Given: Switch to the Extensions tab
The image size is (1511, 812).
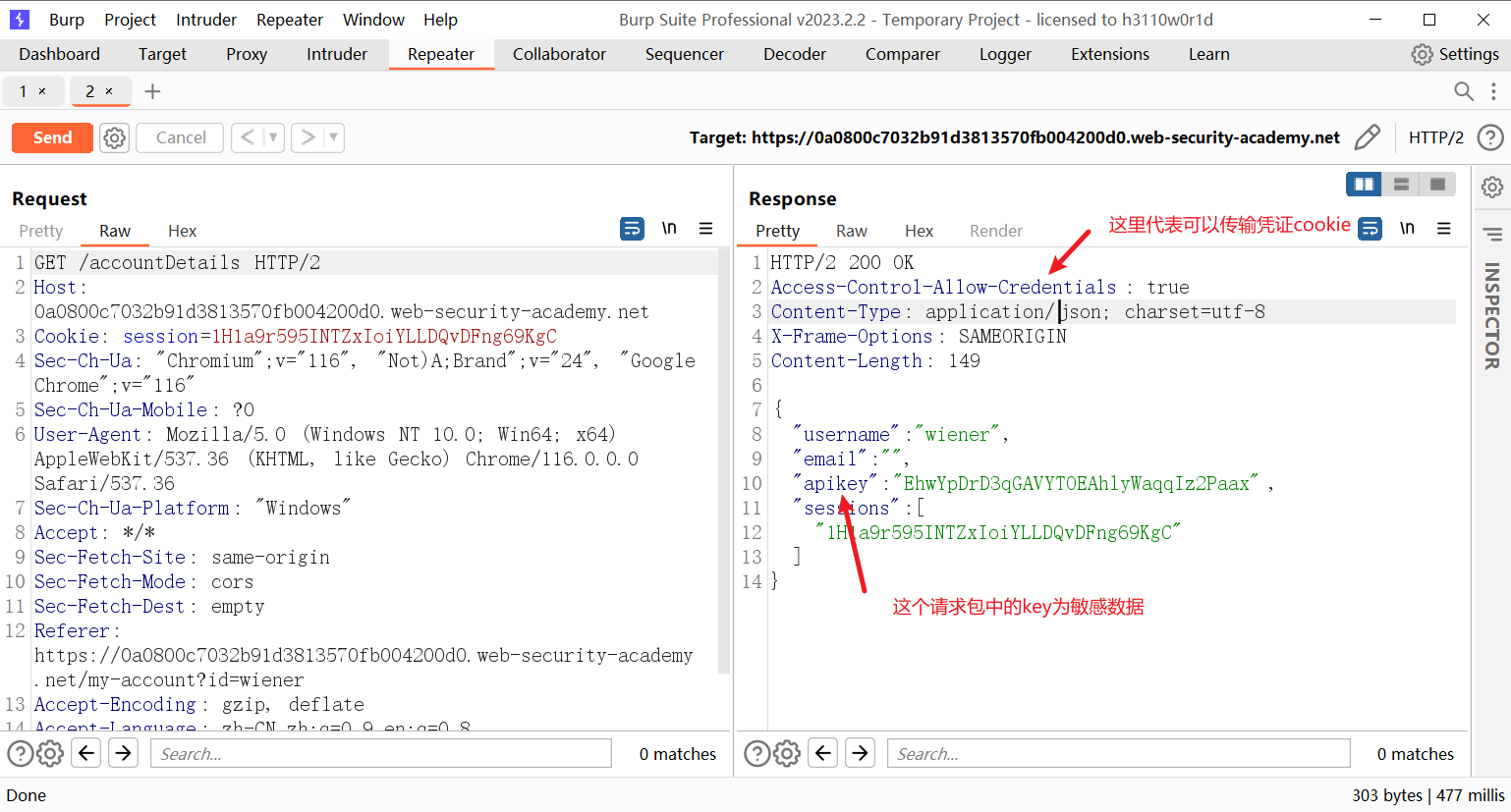Looking at the screenshot, I should [1110, 54].
